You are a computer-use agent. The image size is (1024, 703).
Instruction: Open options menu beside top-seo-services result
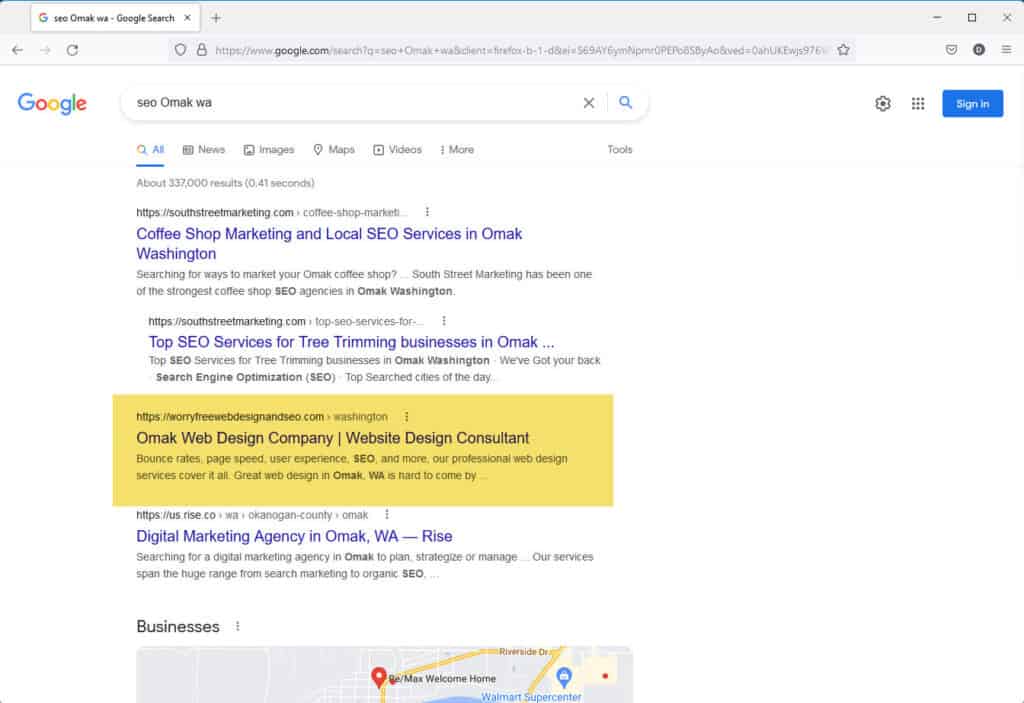[444, 321]
